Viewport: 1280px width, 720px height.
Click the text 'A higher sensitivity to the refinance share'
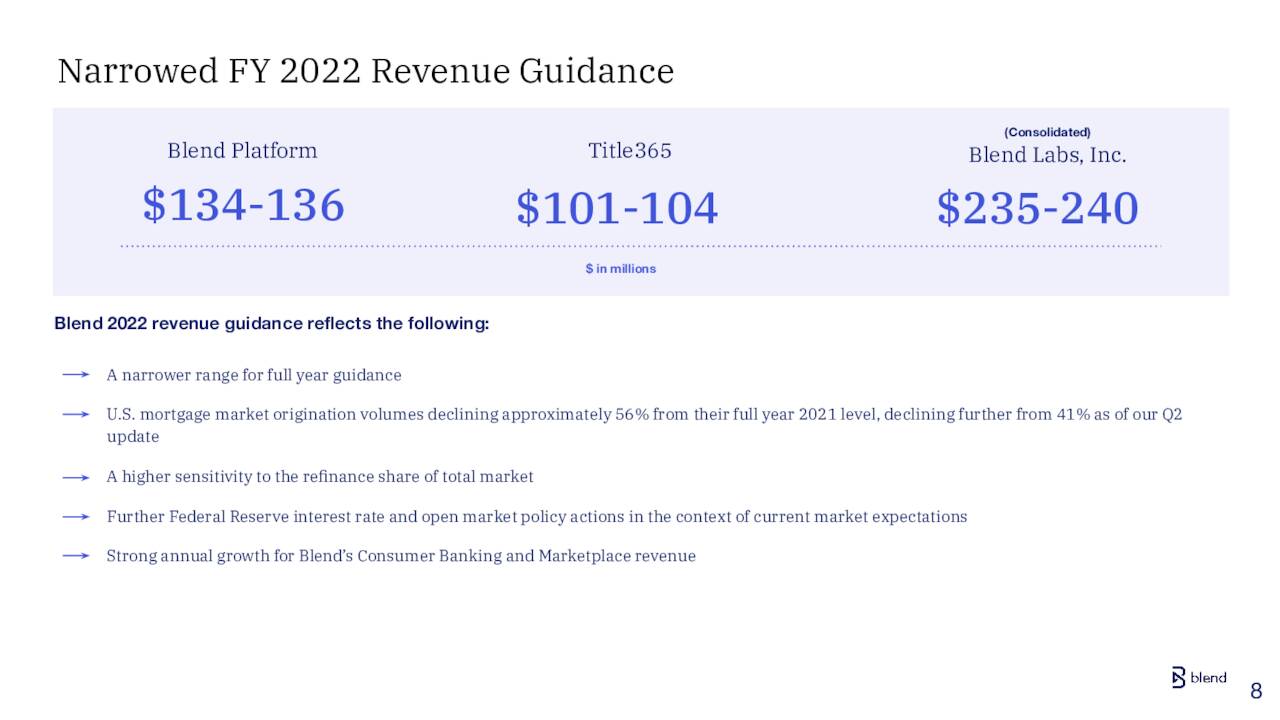pyautogui.click(x=320, y=477)
